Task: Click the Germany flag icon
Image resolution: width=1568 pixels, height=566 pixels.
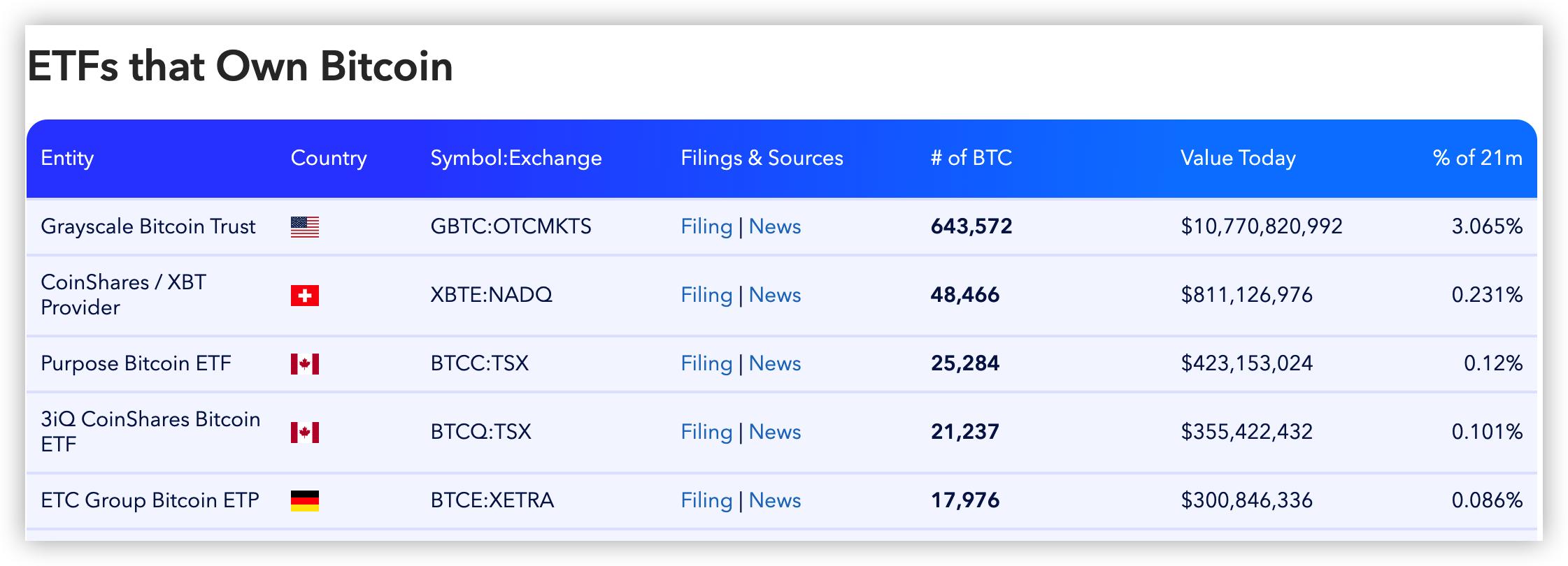Action: (x=304, y=501)
